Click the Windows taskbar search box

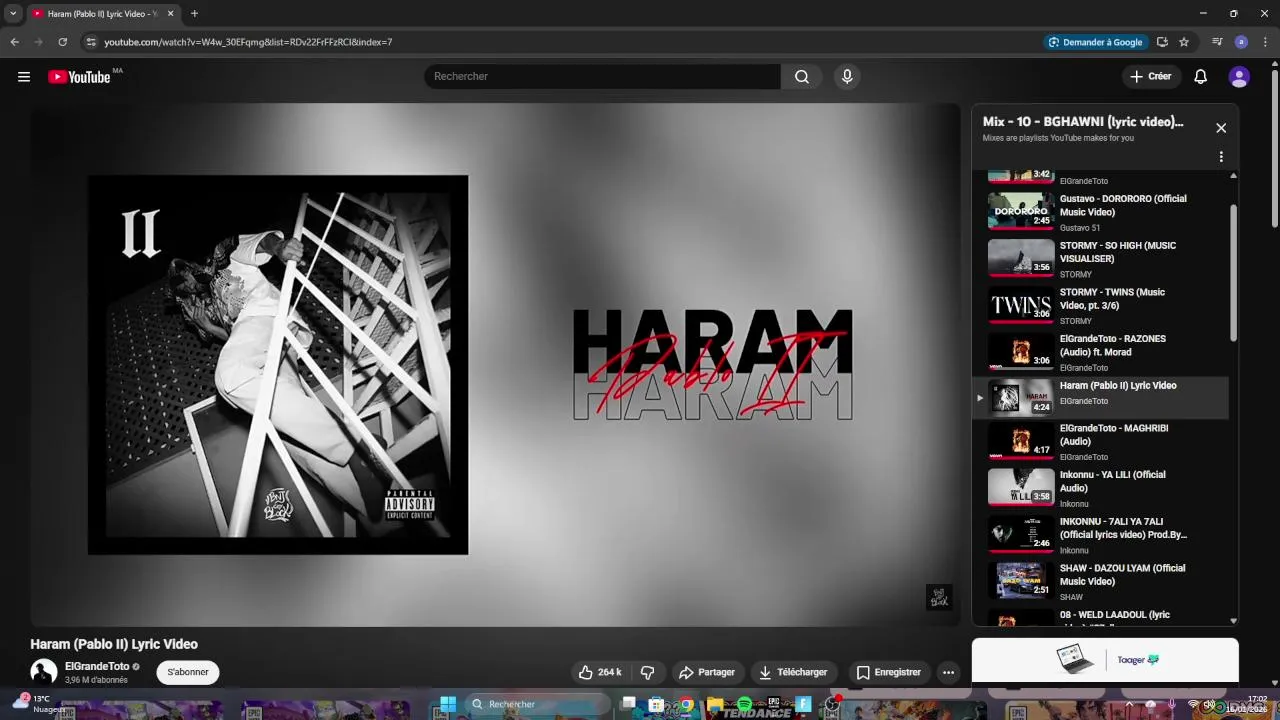538,704
